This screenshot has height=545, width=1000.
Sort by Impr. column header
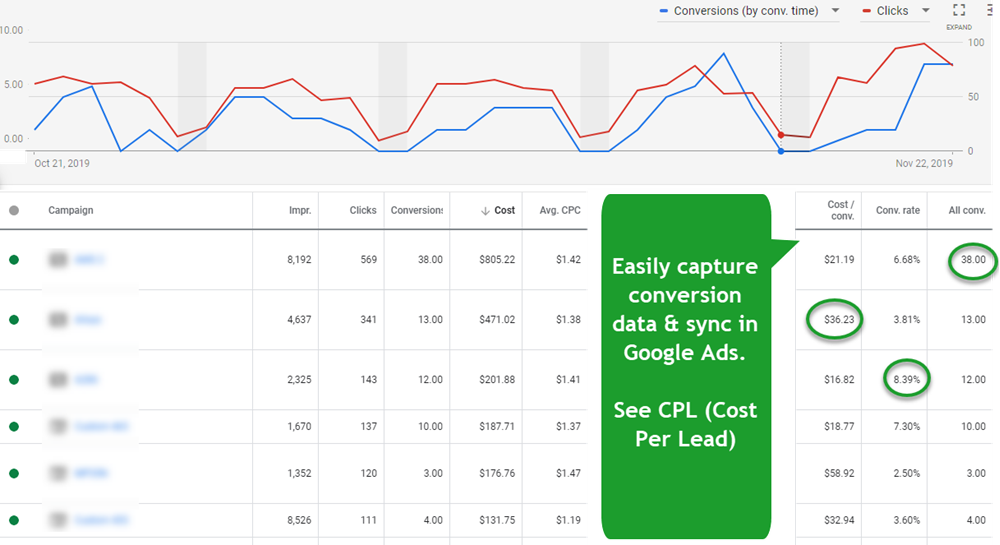point(300,210)
